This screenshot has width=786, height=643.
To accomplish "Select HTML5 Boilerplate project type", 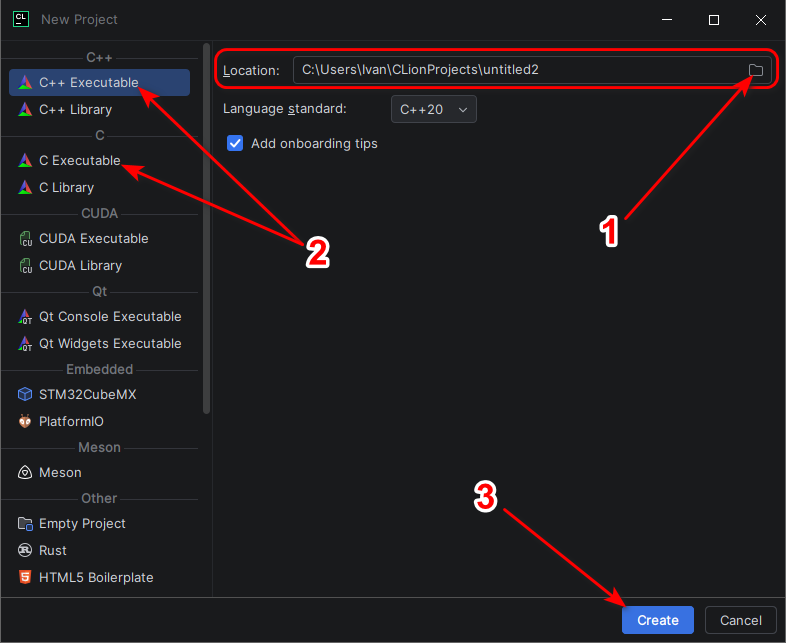I will point(99,577).
